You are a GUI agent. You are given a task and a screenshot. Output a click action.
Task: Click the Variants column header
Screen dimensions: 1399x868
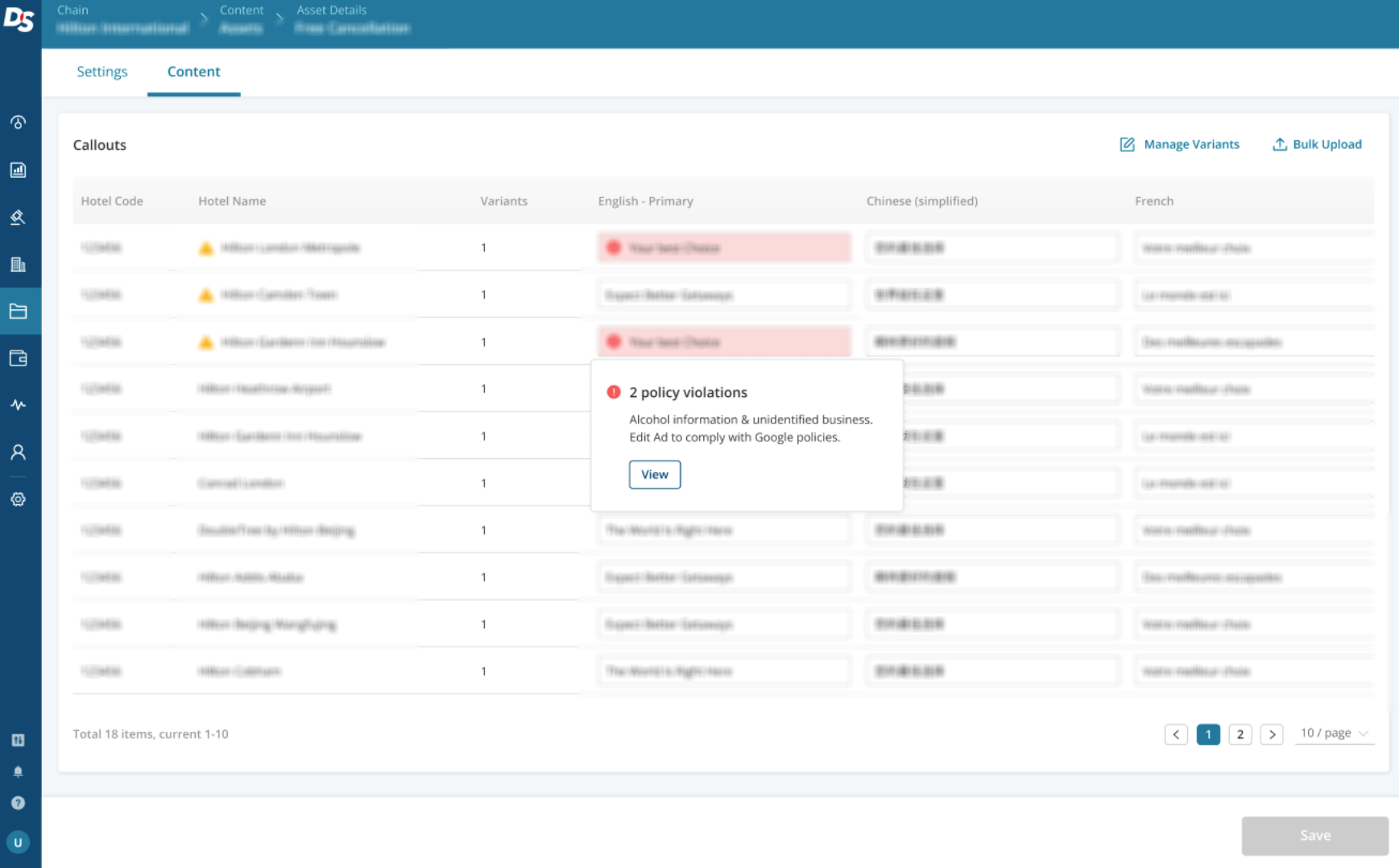[x=504, y=201]
